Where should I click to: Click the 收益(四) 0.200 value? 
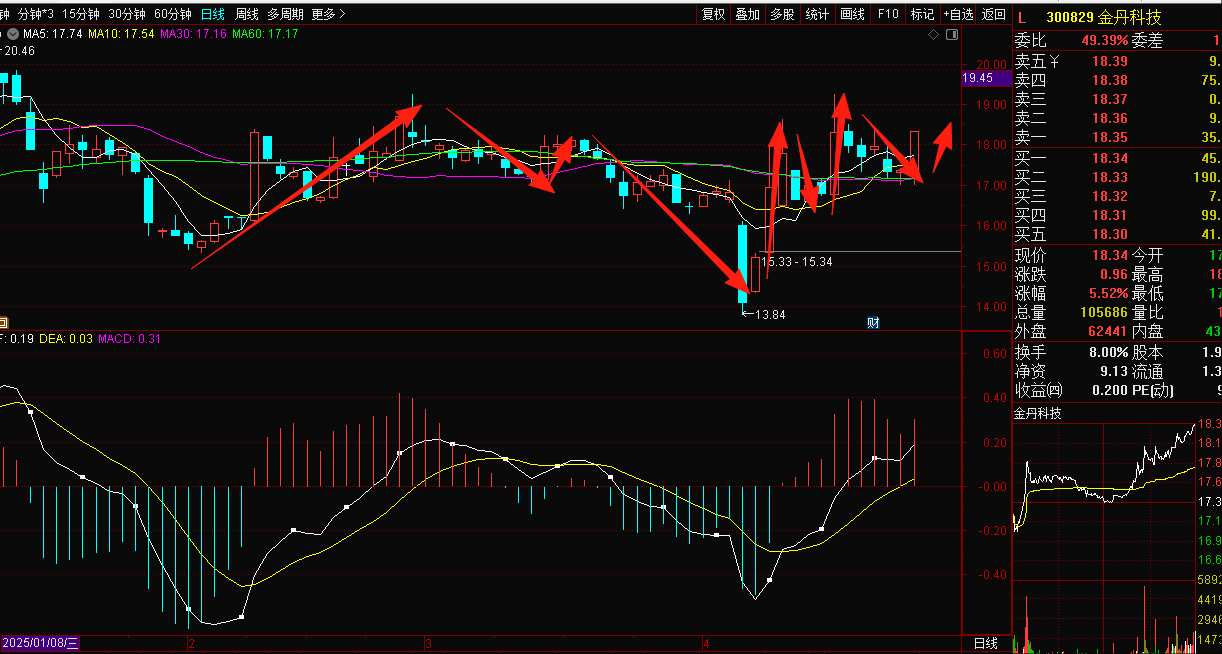pyautogui.click(x=1108, y=390)
